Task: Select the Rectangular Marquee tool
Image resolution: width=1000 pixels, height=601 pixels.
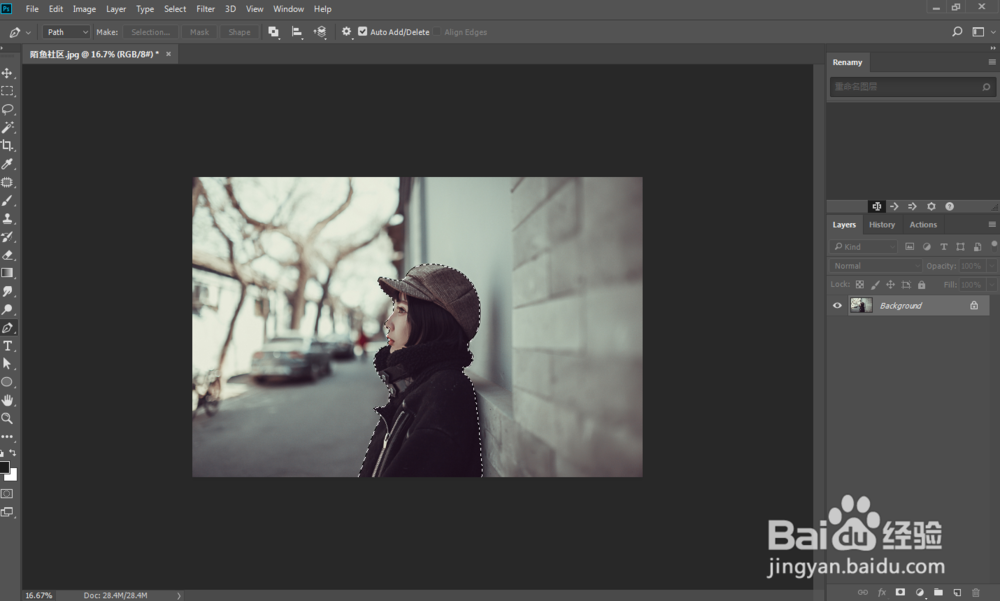Action: (7, 91)
